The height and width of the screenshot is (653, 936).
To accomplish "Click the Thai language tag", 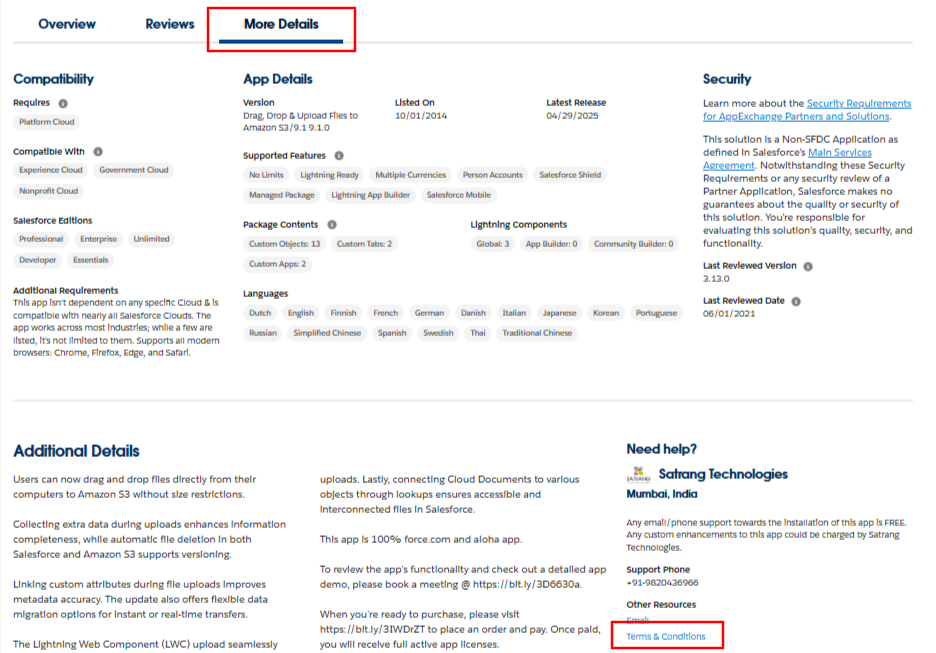I will click(478, 333).
